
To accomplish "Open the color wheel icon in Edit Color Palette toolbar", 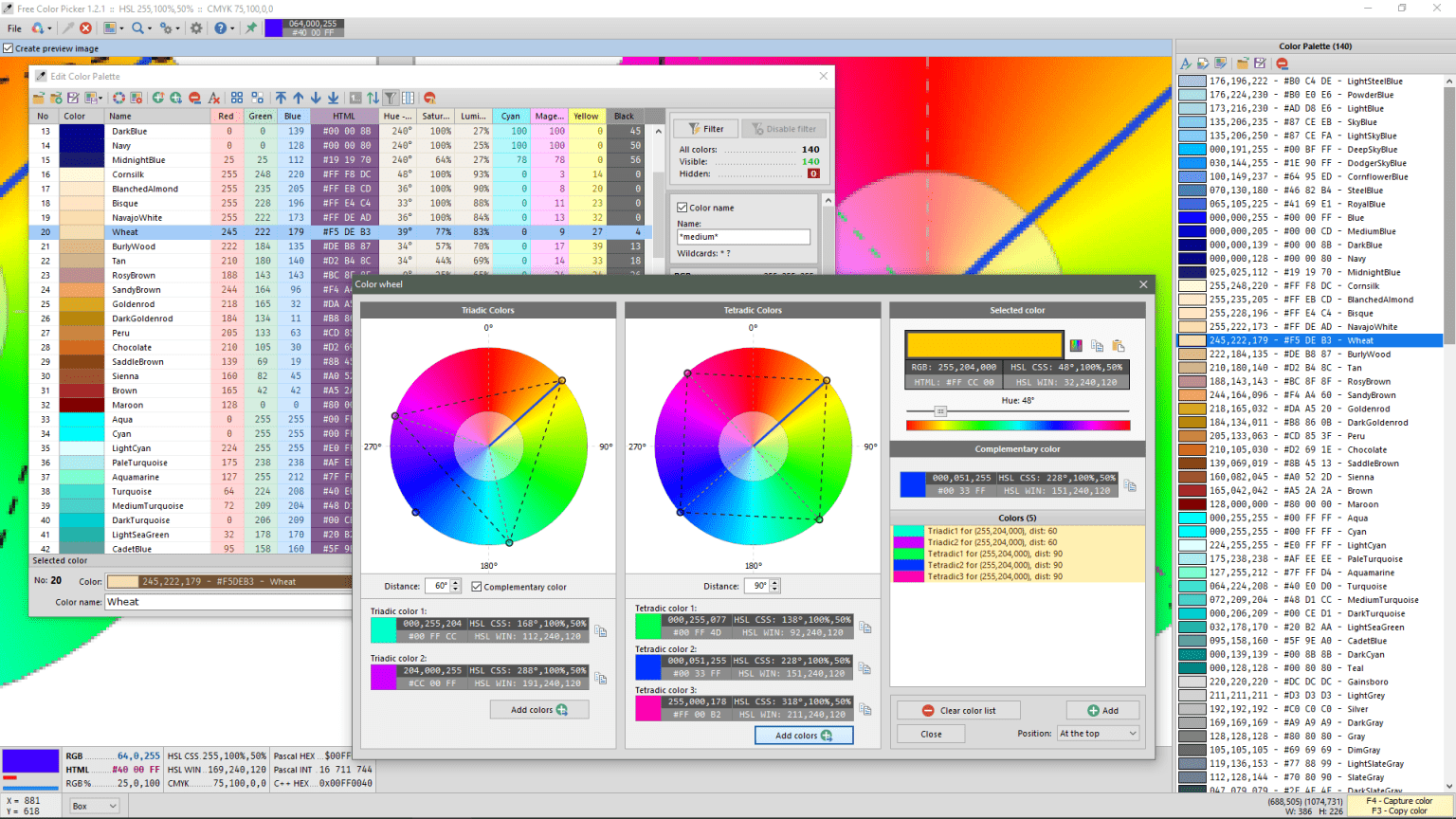I will (118, 98).
